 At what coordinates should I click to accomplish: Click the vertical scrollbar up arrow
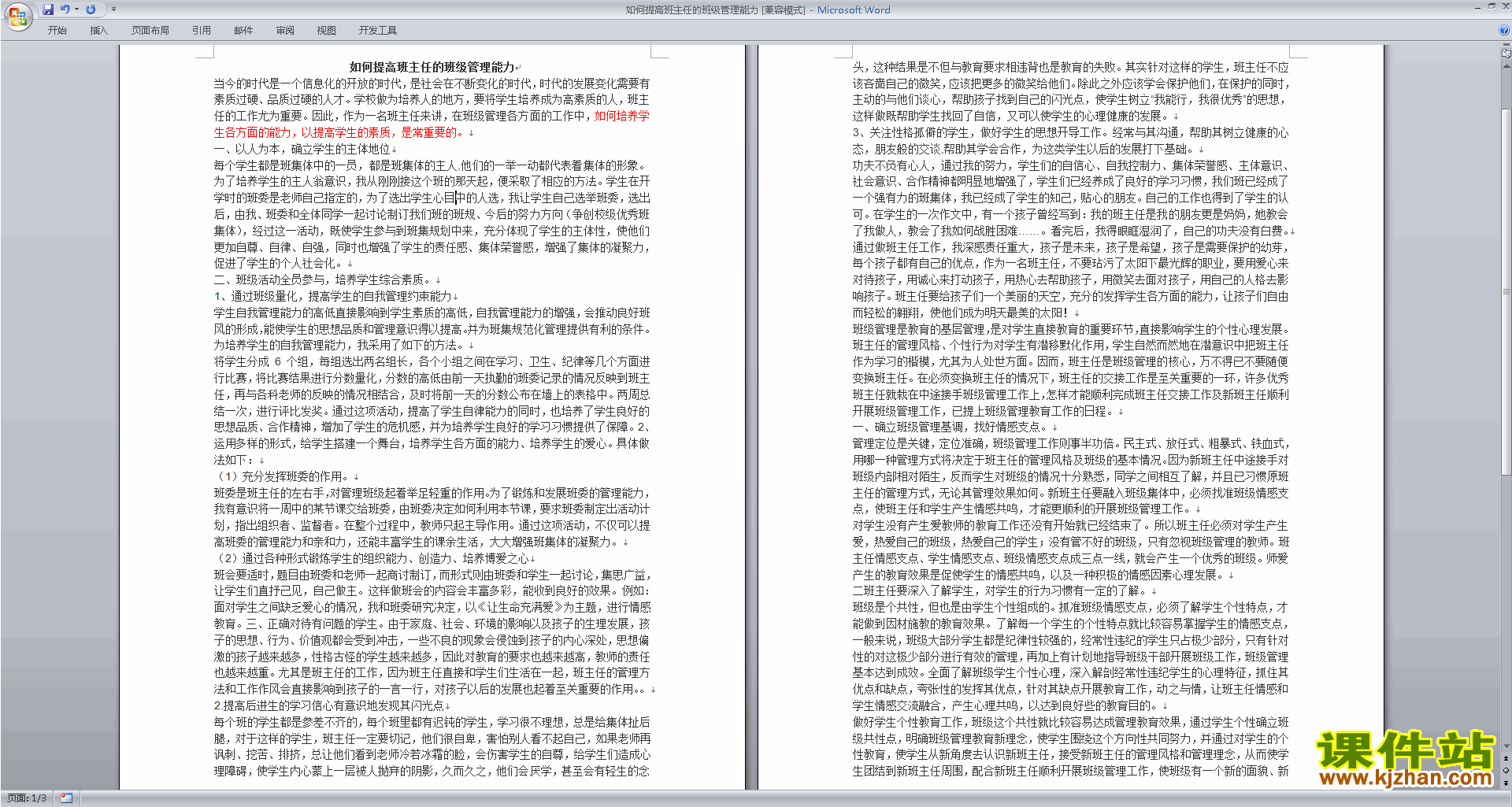pyautogui.click(x=1506, y=66)
